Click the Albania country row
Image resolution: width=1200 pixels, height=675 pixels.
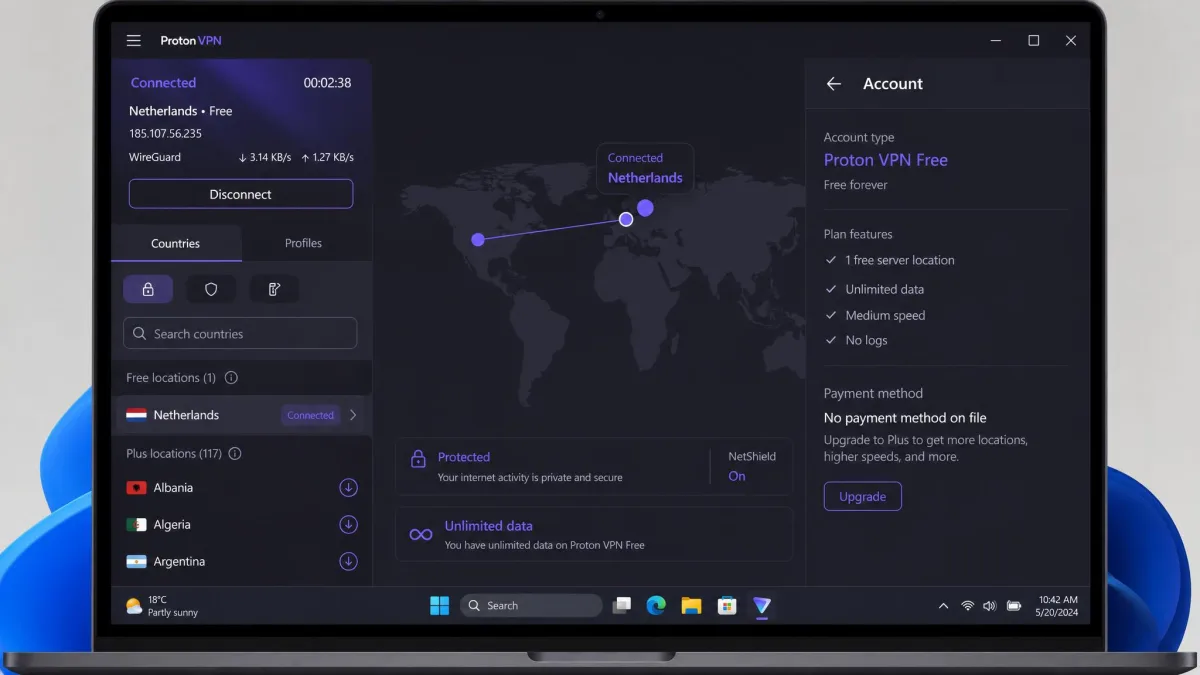(241, 488)
